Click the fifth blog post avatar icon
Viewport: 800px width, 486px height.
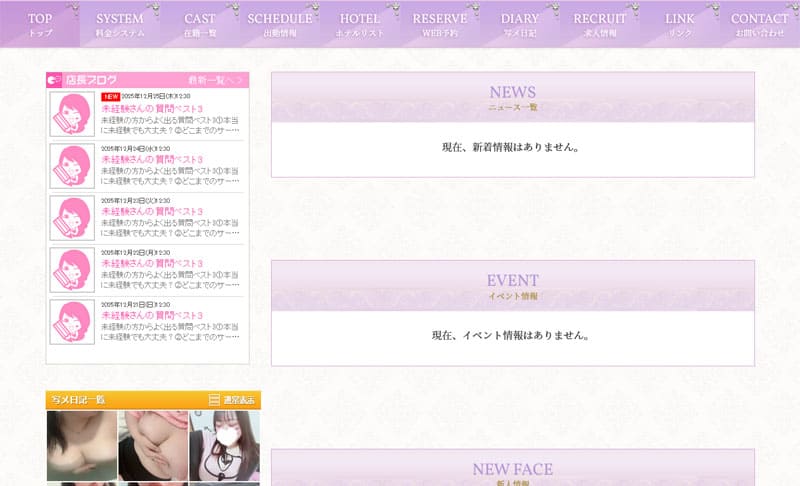[x=72, y=322]
